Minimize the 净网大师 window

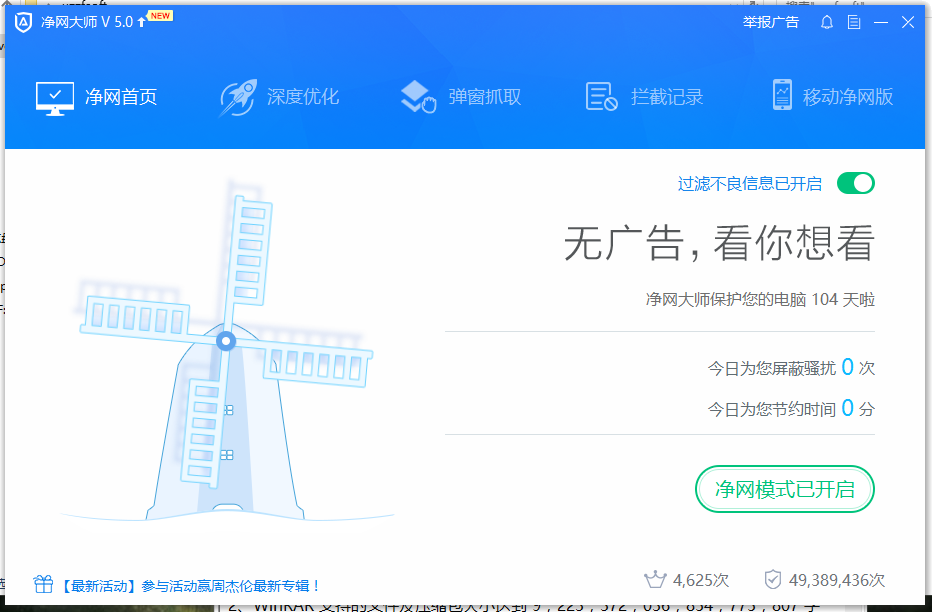pyautogui.click(x=881, y=23)
